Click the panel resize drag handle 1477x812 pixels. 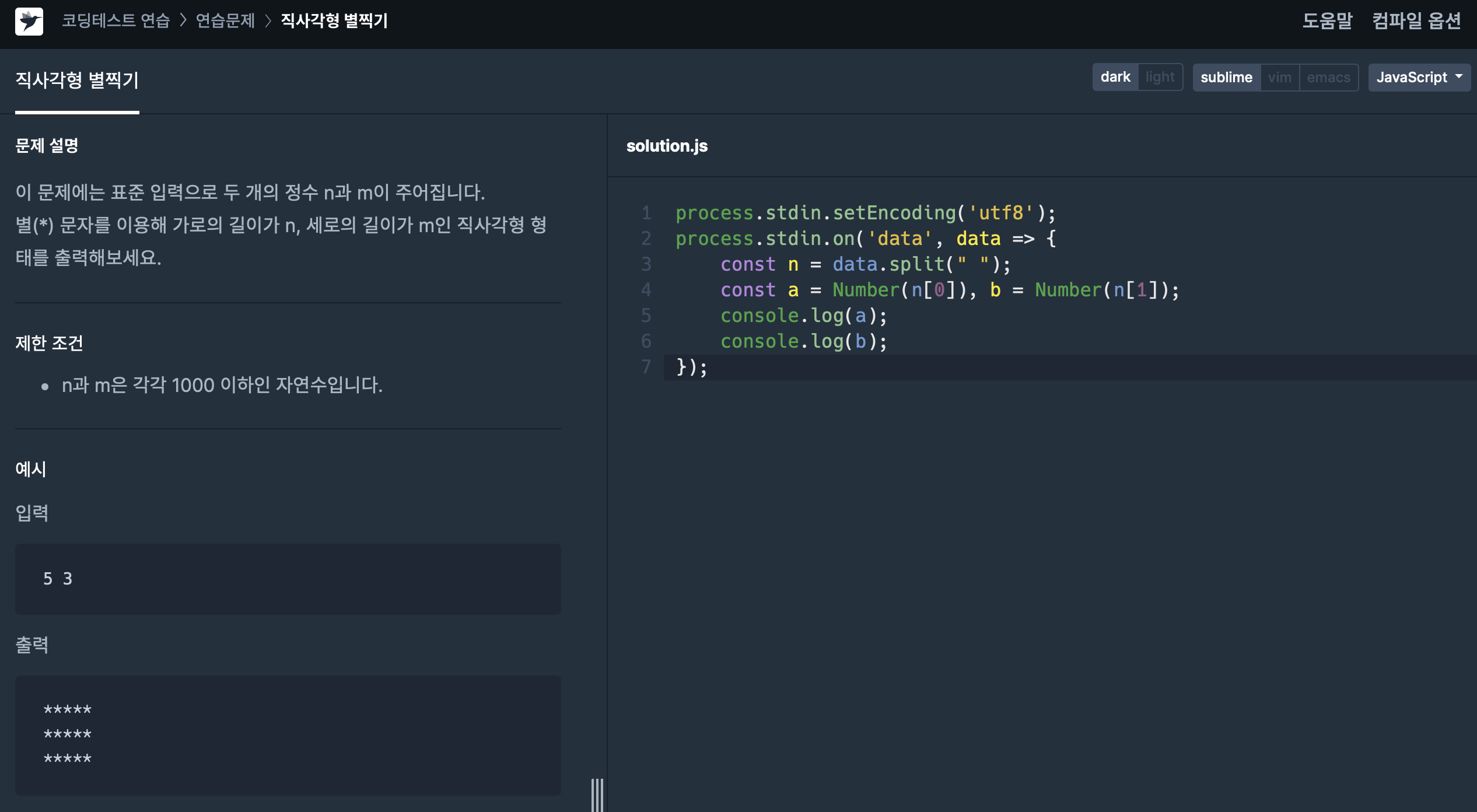597,794
